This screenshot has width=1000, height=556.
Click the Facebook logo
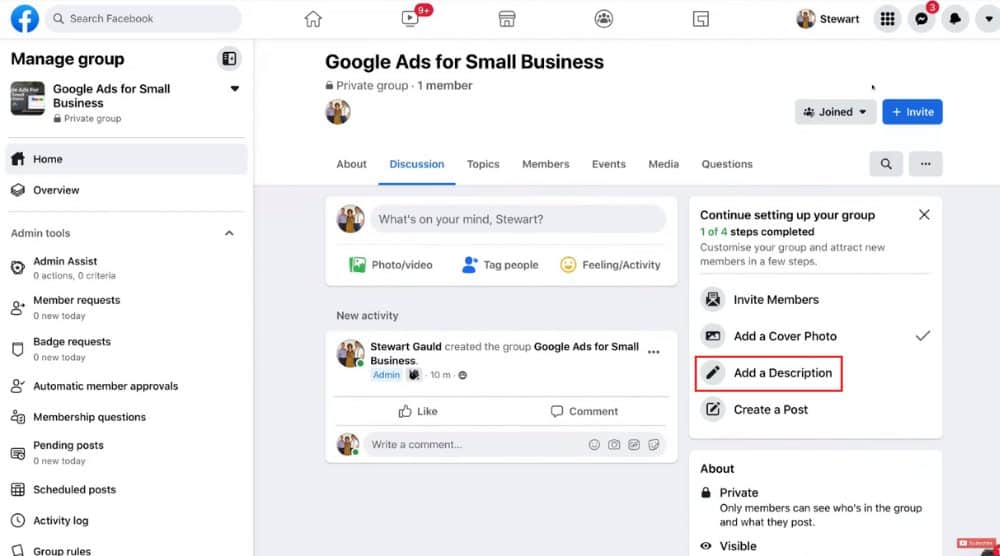24,18
